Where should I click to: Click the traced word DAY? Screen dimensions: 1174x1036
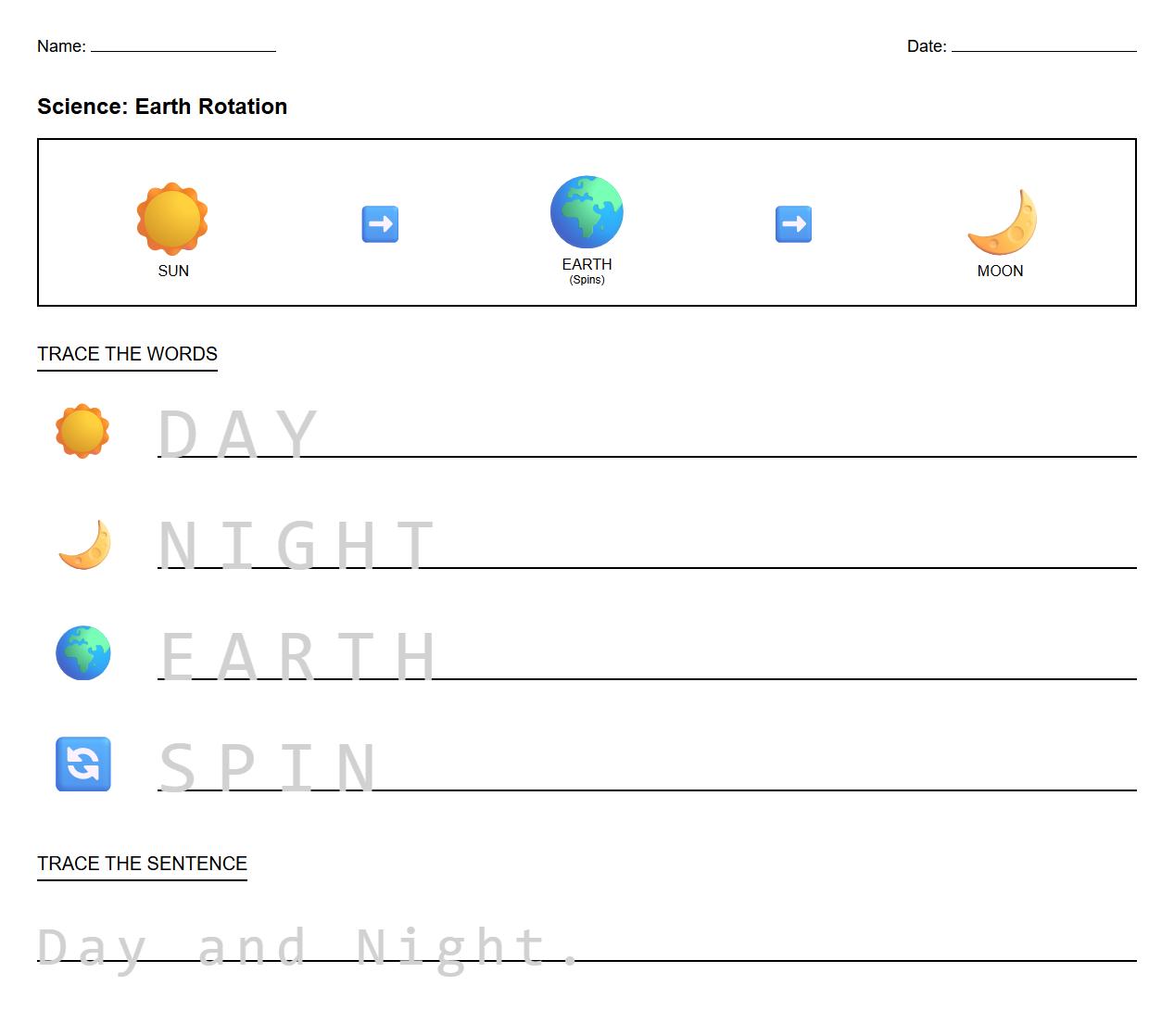[236, 431]
